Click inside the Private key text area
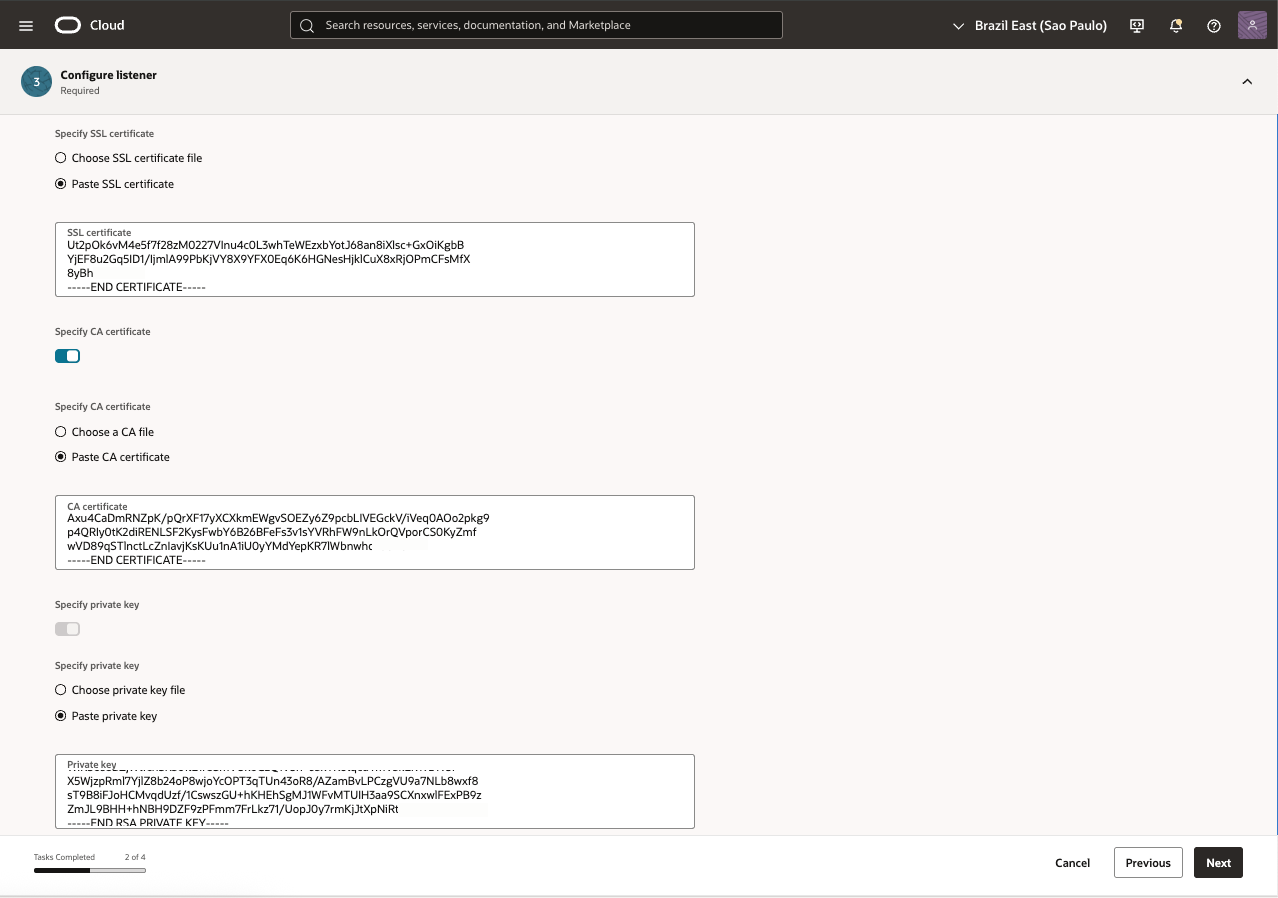The width and height of the screenshot is (1278, 898). pyautogui.click(x=375, y=791)
